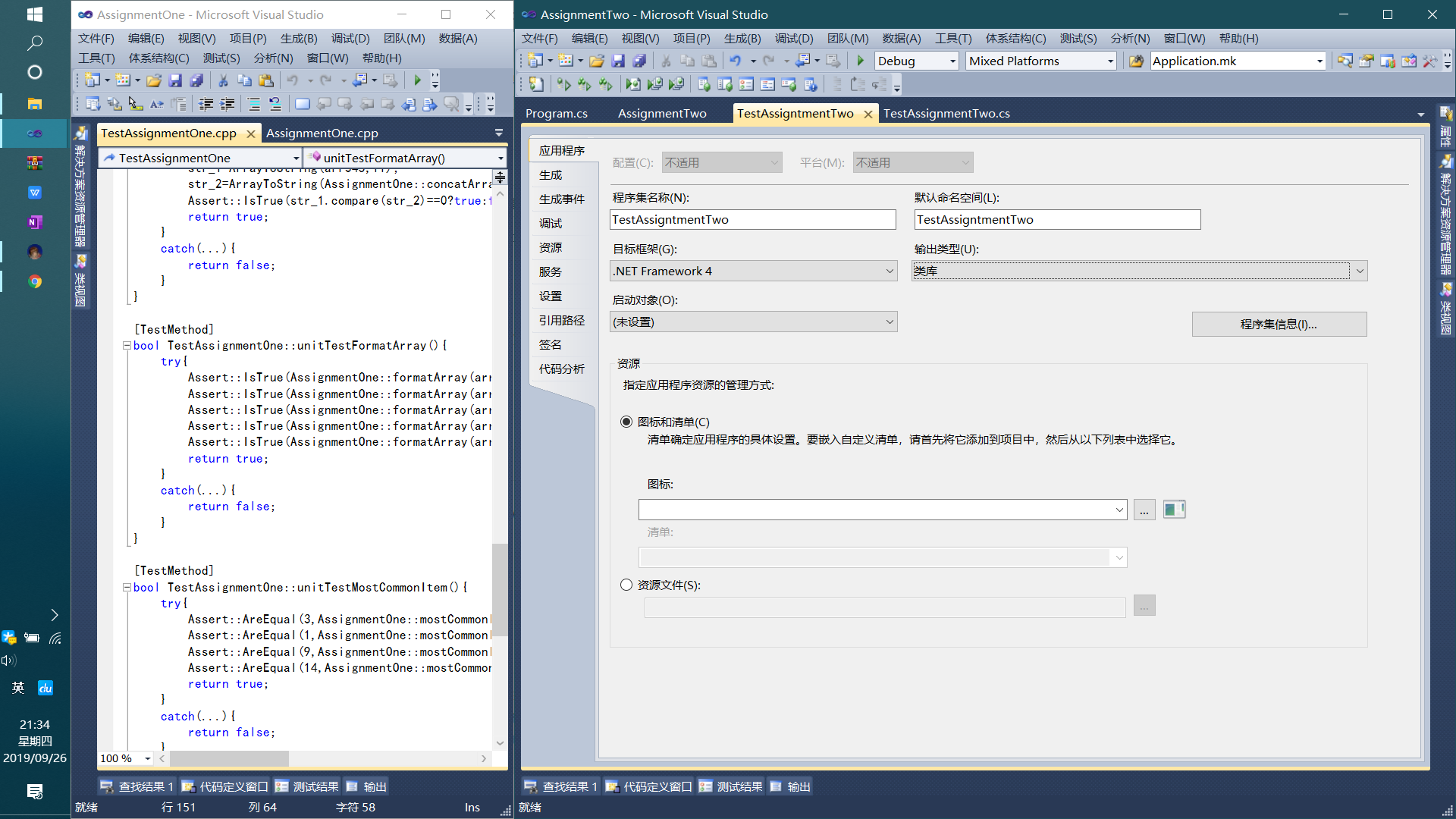Open Properties window icon in AssignmentTwo toolbar
This screenshot has height=819, width=1456.
pos(1366,61)
